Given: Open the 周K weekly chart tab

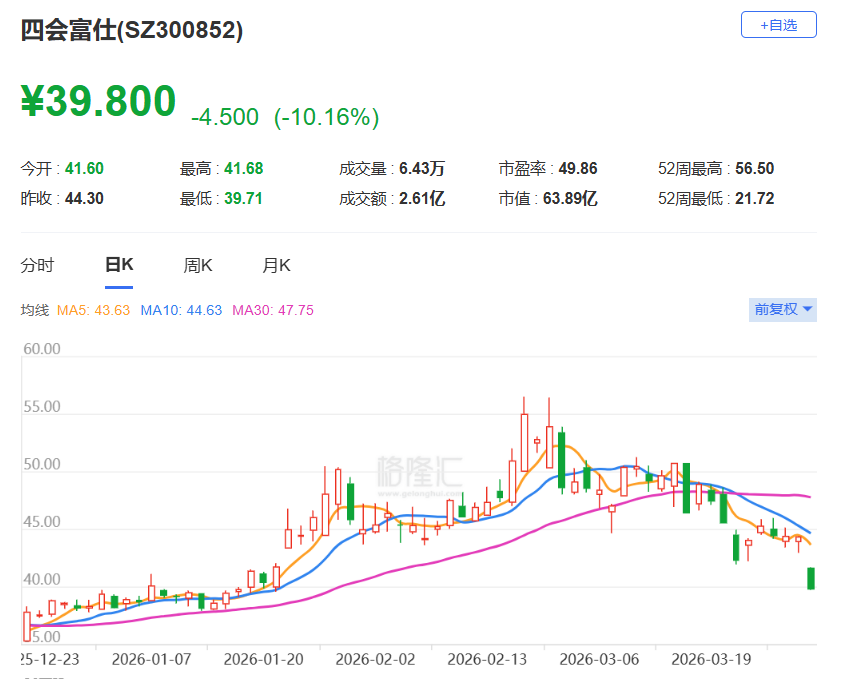Looking at the screenshot, I should [x=198, y=266].
